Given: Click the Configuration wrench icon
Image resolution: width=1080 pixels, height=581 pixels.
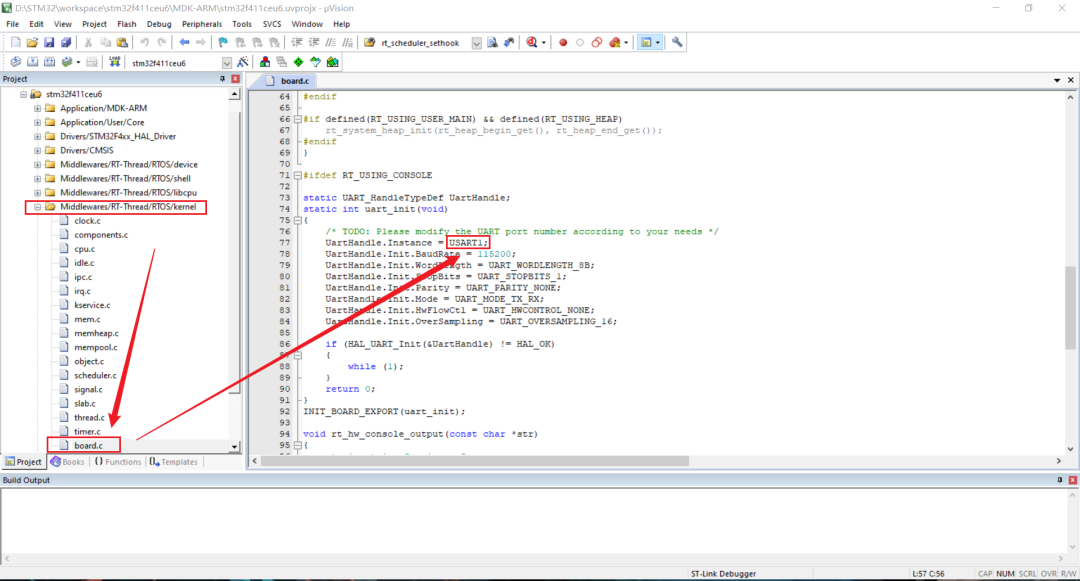Looking at the screenshot, I should pyautogui.click(x=677, y=43).
